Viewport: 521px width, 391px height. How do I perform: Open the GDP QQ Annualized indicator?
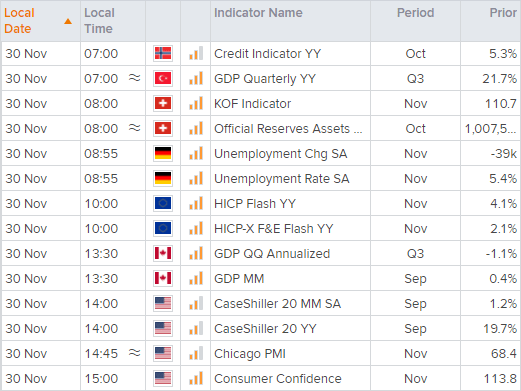[272, 254]
